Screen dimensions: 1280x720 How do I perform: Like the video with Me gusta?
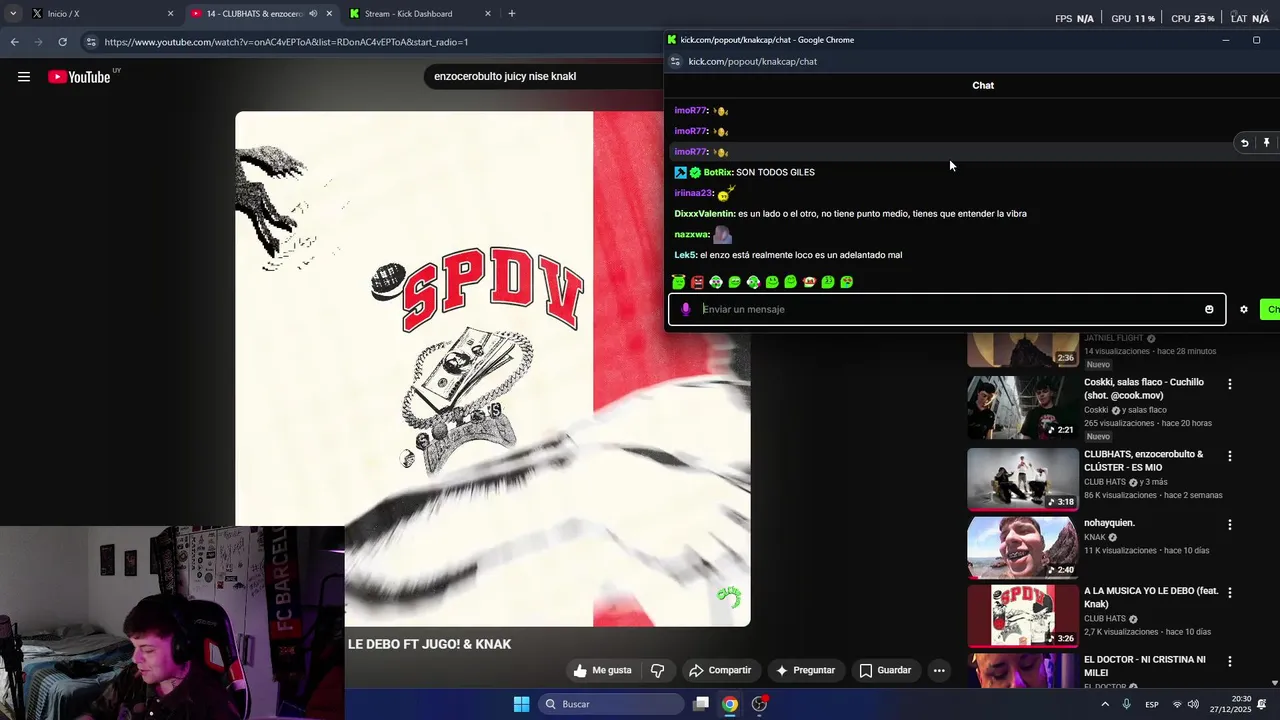603,670
